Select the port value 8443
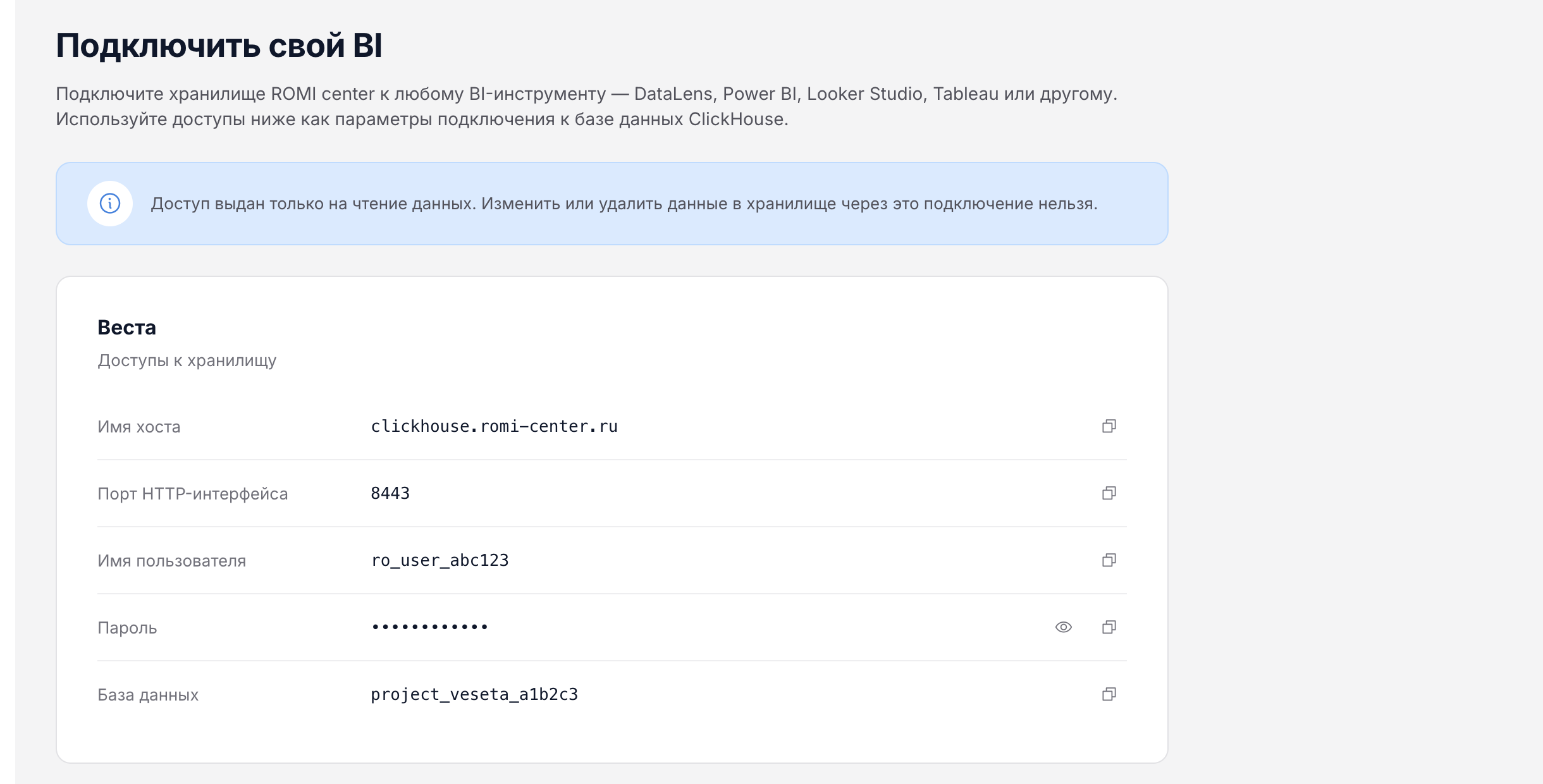 [x=390, y=493]
